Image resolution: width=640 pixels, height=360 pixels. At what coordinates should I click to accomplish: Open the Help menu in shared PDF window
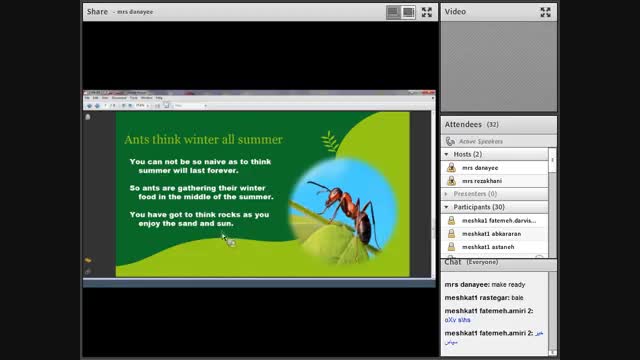pyautogui.click(x=159, y=98)
